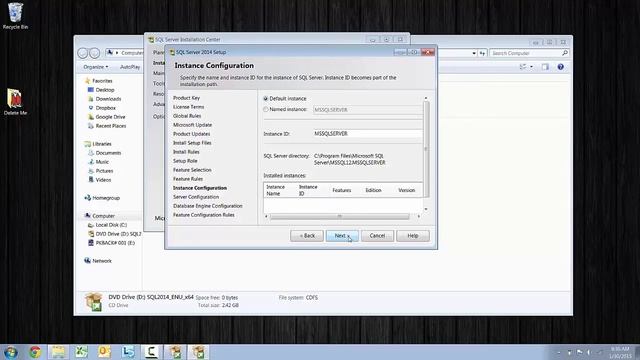This screenshot has width=640, height=360.
Task: Open Excel from the taskbar
Action: click(x=82, y=352)
